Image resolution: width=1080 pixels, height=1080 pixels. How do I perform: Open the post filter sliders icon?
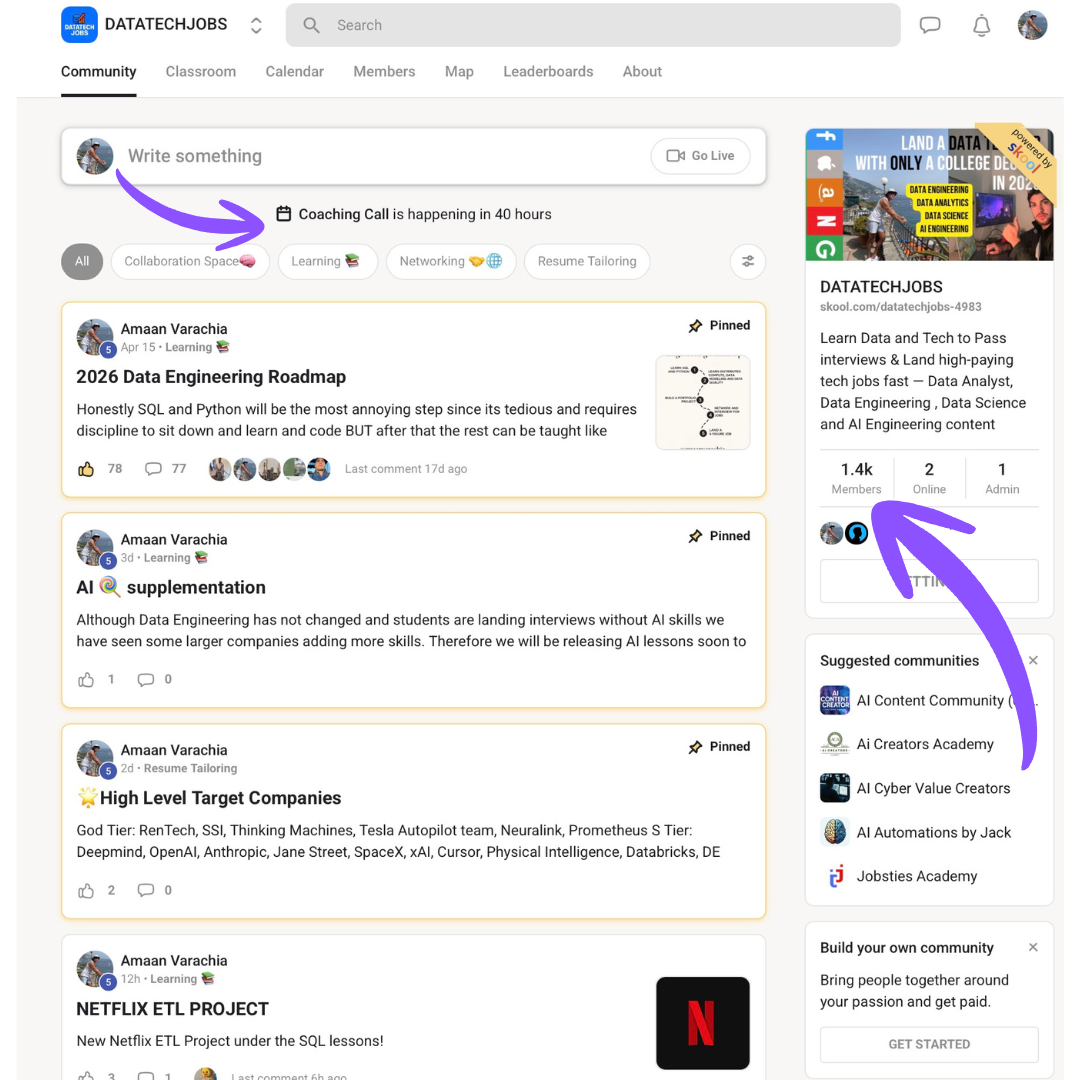click(x=748, y=262)
